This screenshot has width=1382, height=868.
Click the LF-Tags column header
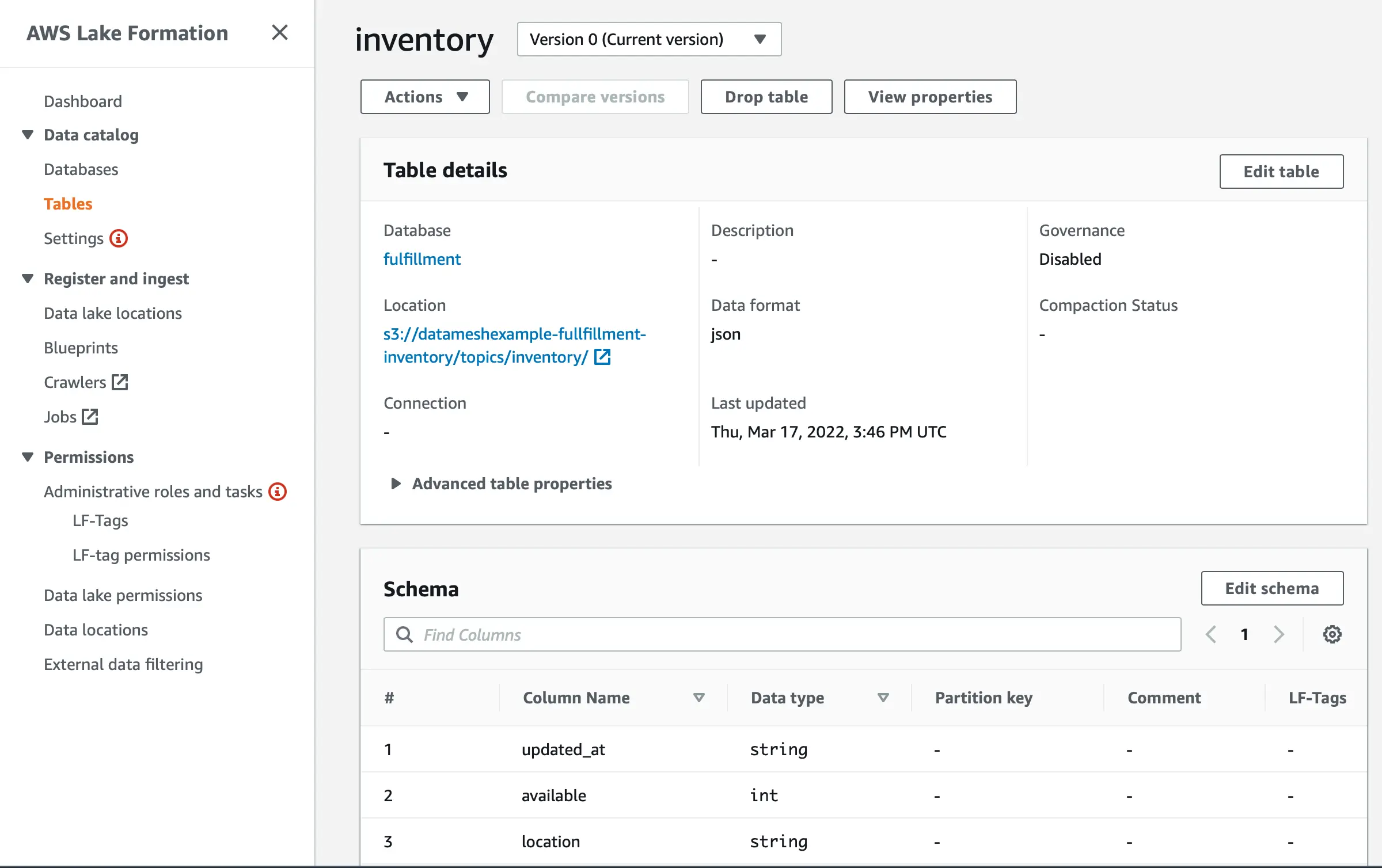(1318, 698)
